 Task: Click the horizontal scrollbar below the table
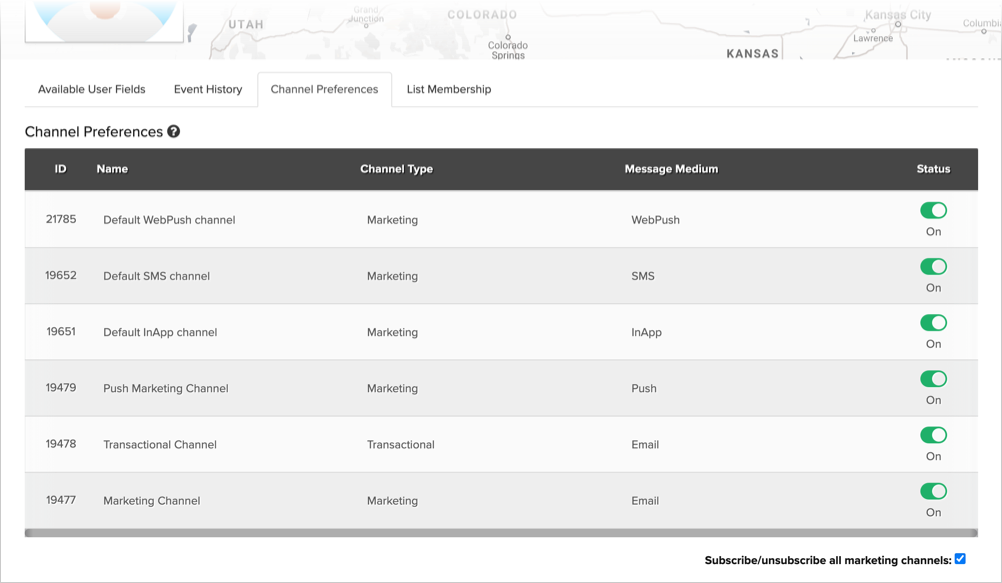[x=500, y=533]
